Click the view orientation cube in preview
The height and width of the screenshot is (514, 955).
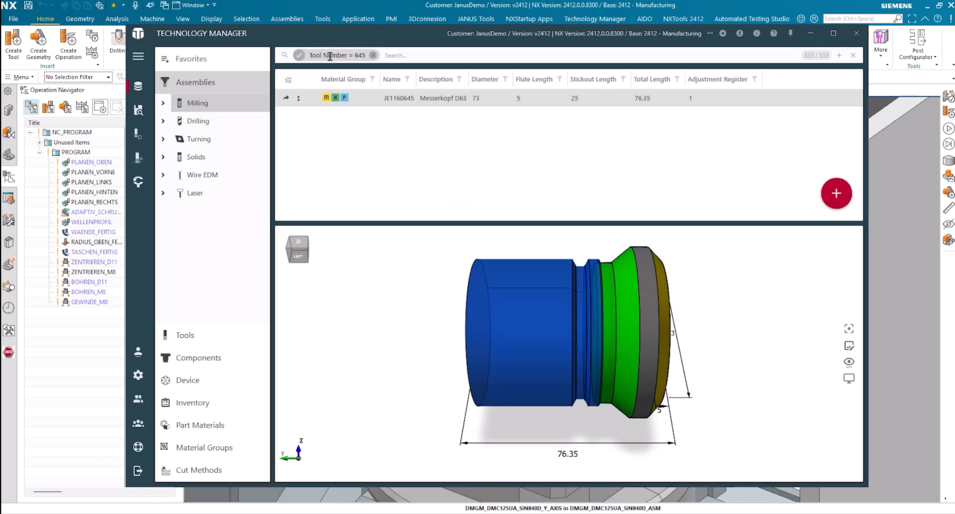pyautogui.click(x=298, y=249)
